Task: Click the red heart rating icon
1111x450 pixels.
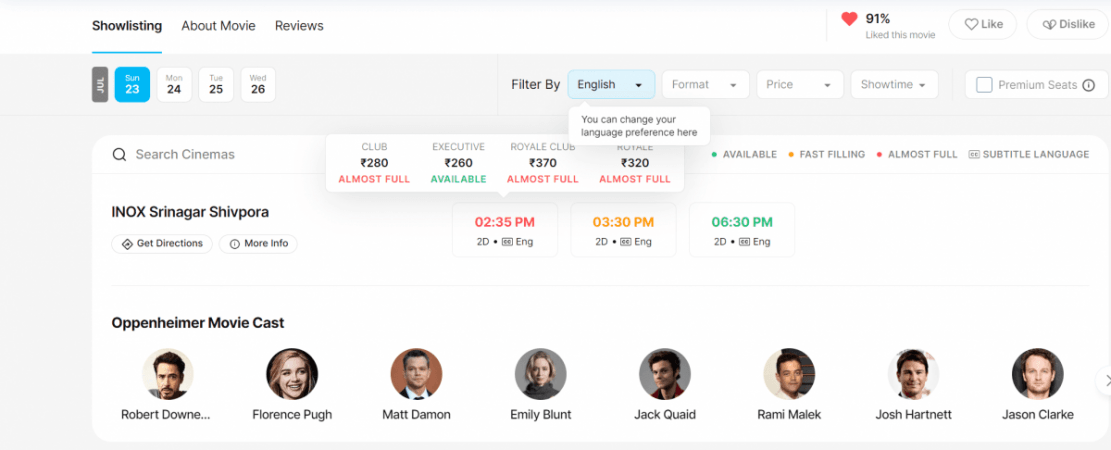Action: click(x=849, y=19)
